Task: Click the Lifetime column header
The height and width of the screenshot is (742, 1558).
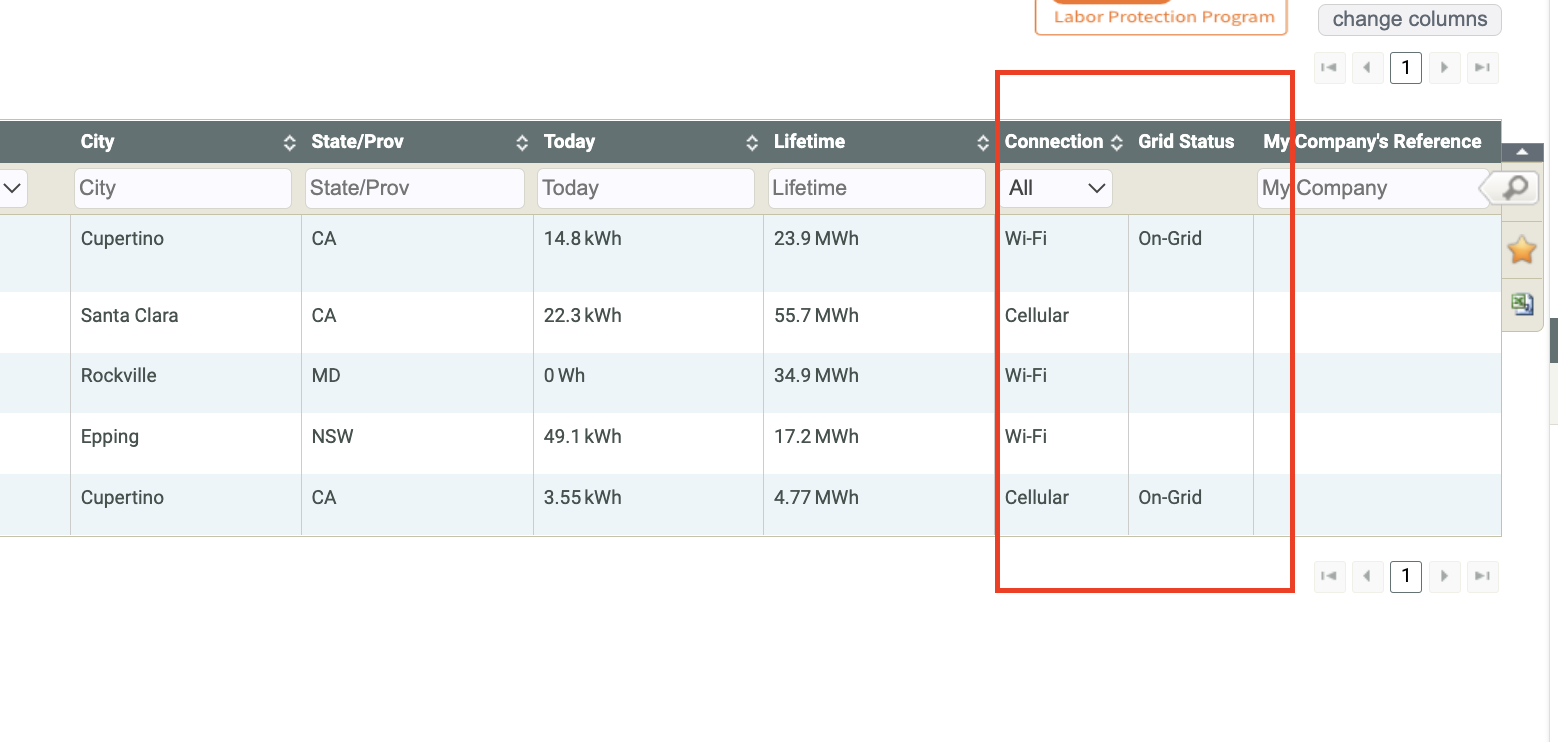Action: [809, 142]
